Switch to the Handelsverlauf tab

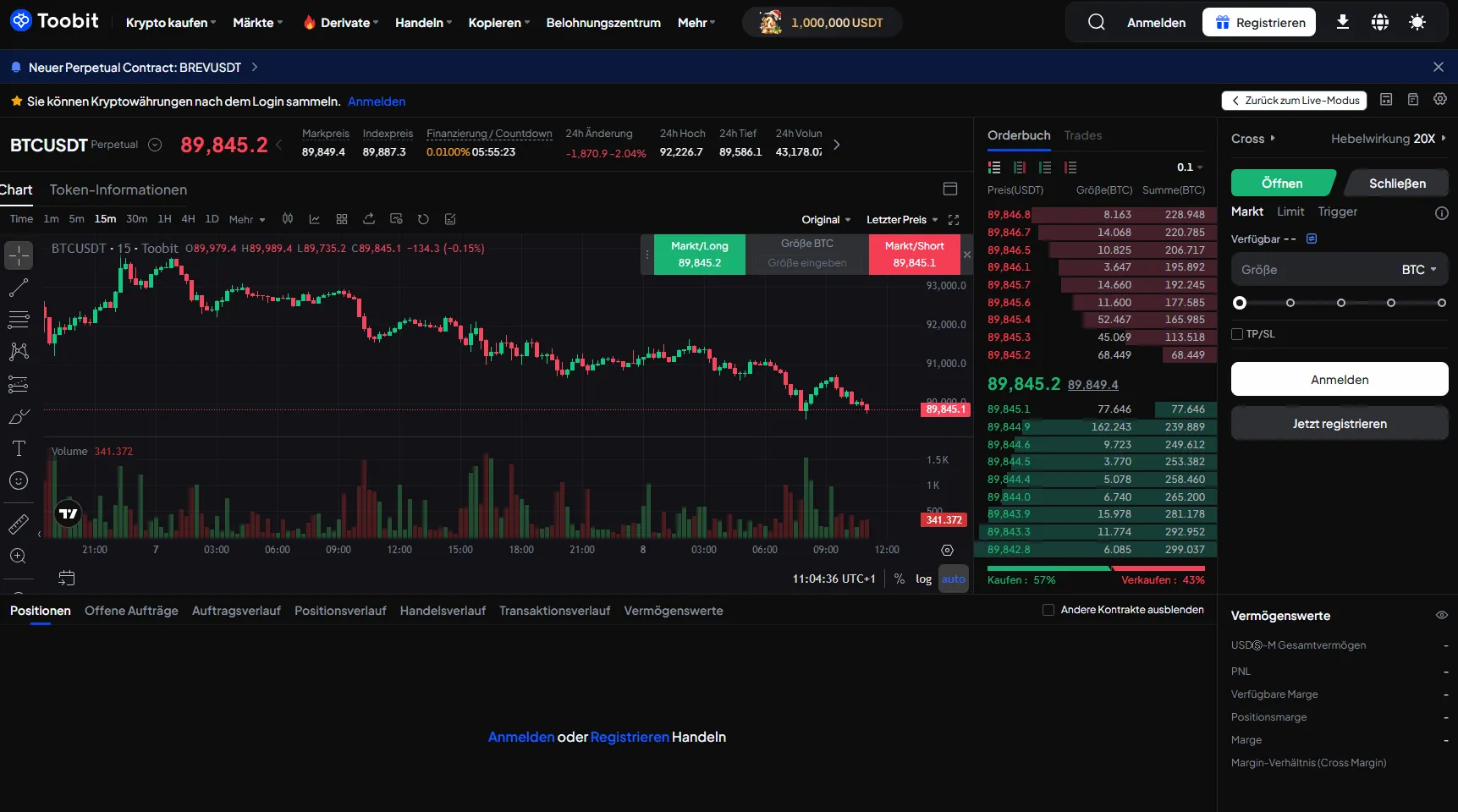443,611
